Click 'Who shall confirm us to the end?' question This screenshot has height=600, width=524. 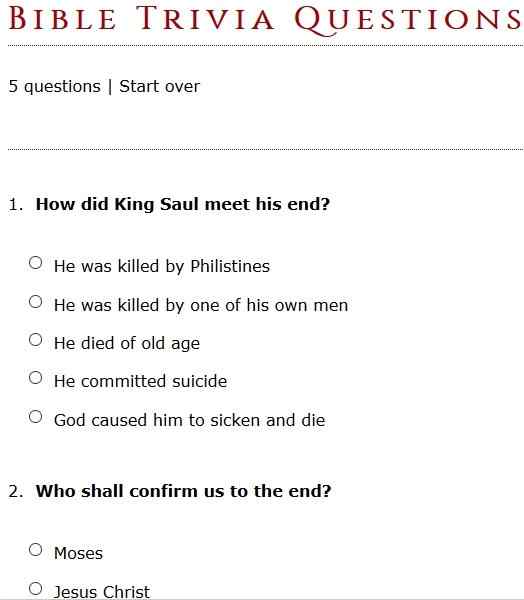tap(183, 491)
